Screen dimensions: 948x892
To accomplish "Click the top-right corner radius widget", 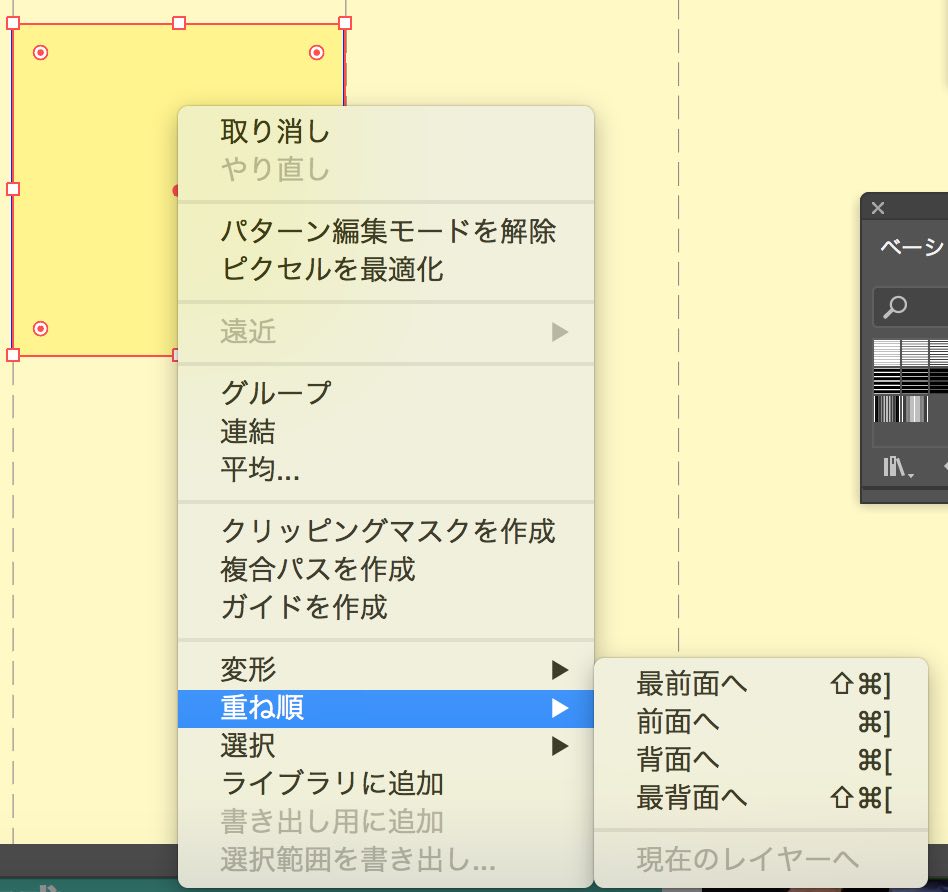I will point(316,53).
